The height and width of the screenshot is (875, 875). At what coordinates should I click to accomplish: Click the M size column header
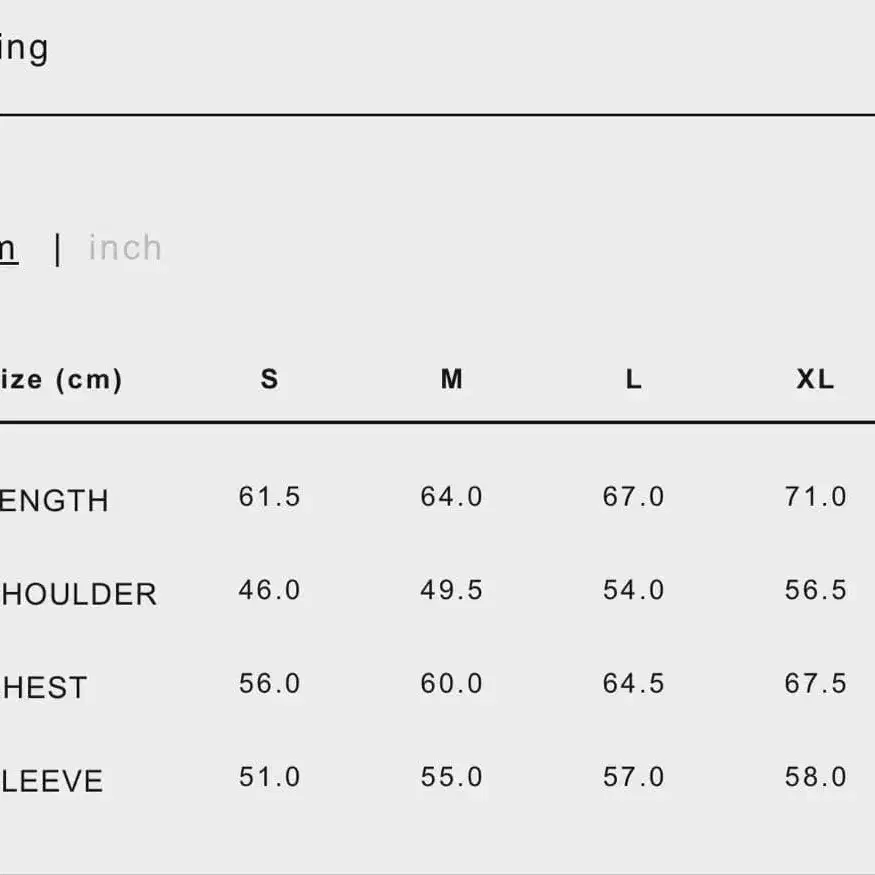click(x=452, y=379)
